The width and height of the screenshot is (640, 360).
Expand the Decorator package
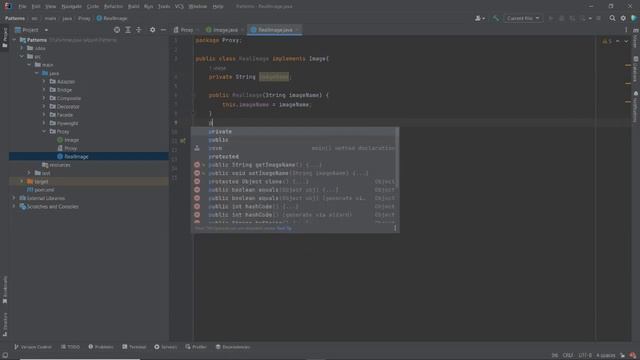[x=44, y=106]
